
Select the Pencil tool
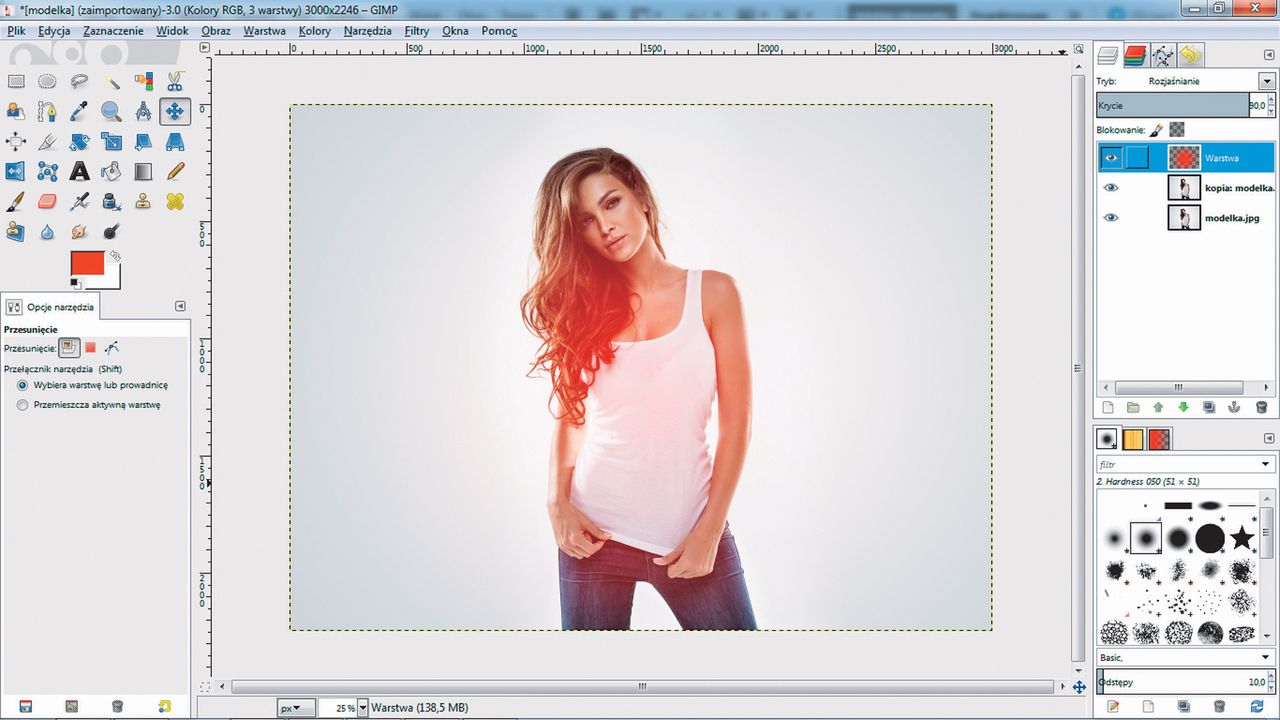click(x=175, y=172)
